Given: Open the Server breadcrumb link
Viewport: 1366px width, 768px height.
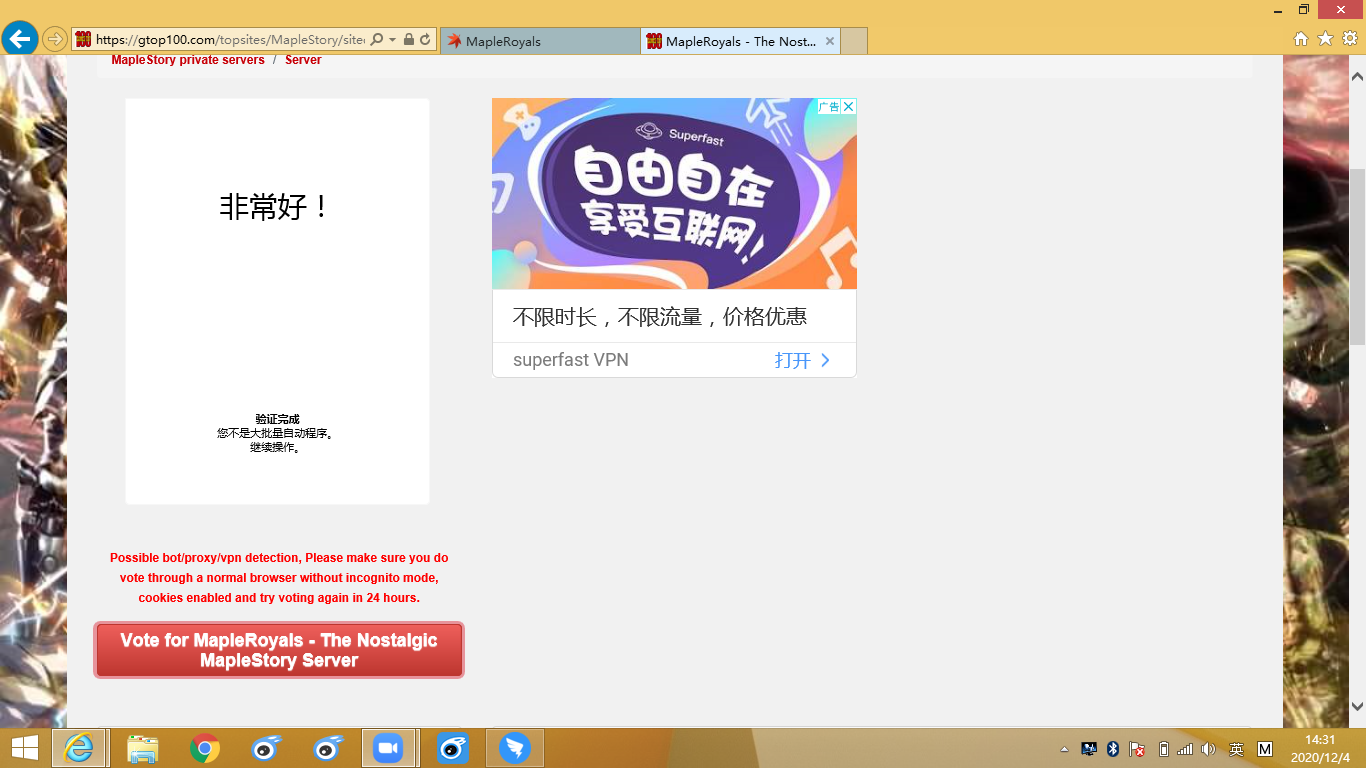Looking at the screenshot, I should [303, 60].
